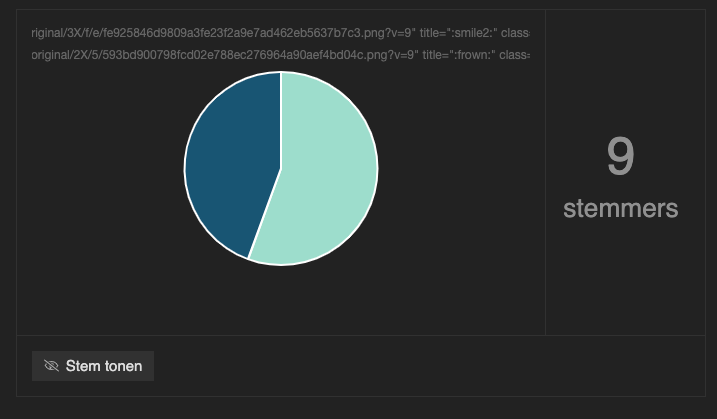Click the large number 9
This screenshot has height=419, width=717.
[621, 156]
